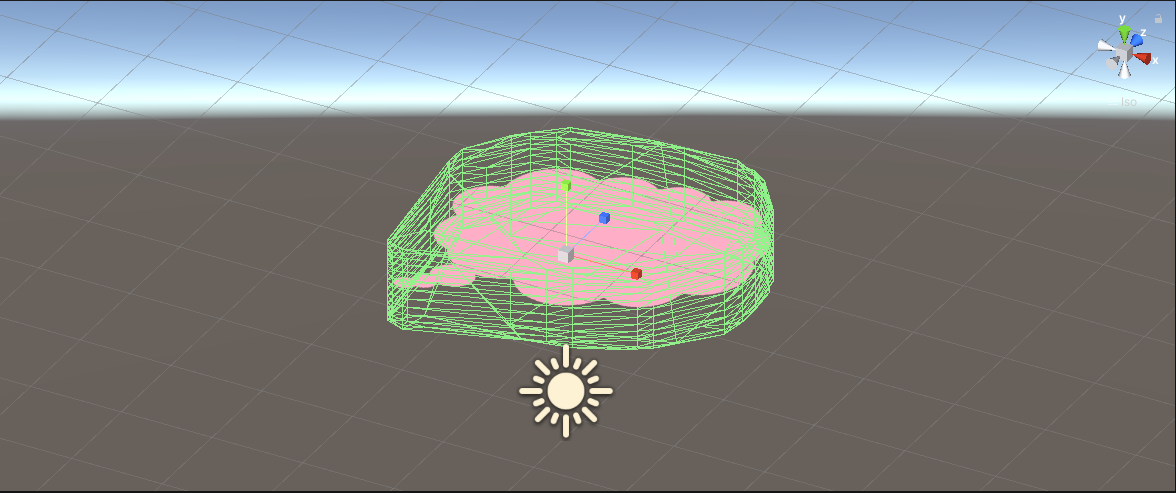Grab the blue Z-axis scale handle cube
This screenshot has width=1176, height=493.
click(x=604, y=218)
